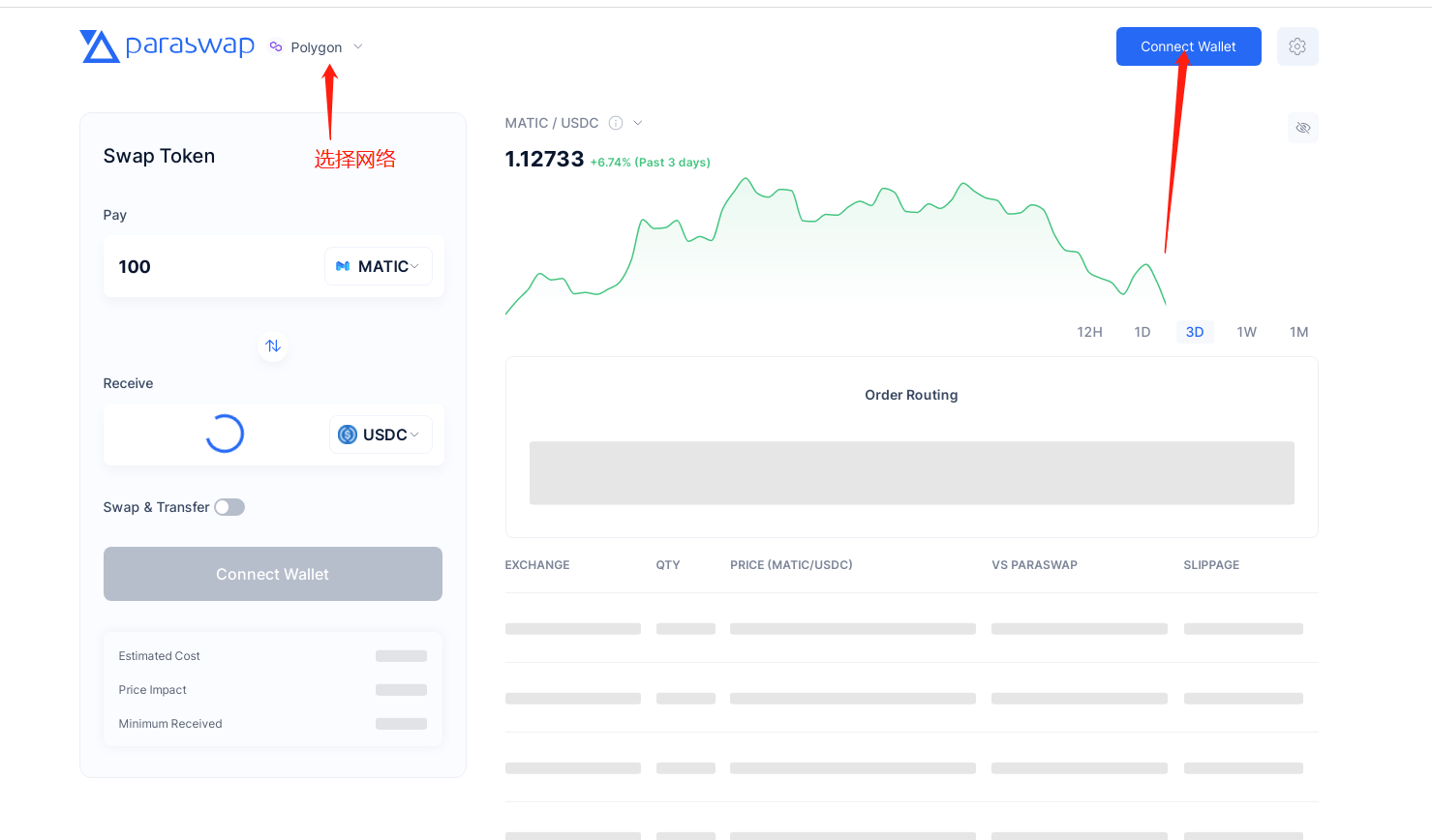Select the 1W chart range
The image size is (1432, 840).
pos(1247,332)
